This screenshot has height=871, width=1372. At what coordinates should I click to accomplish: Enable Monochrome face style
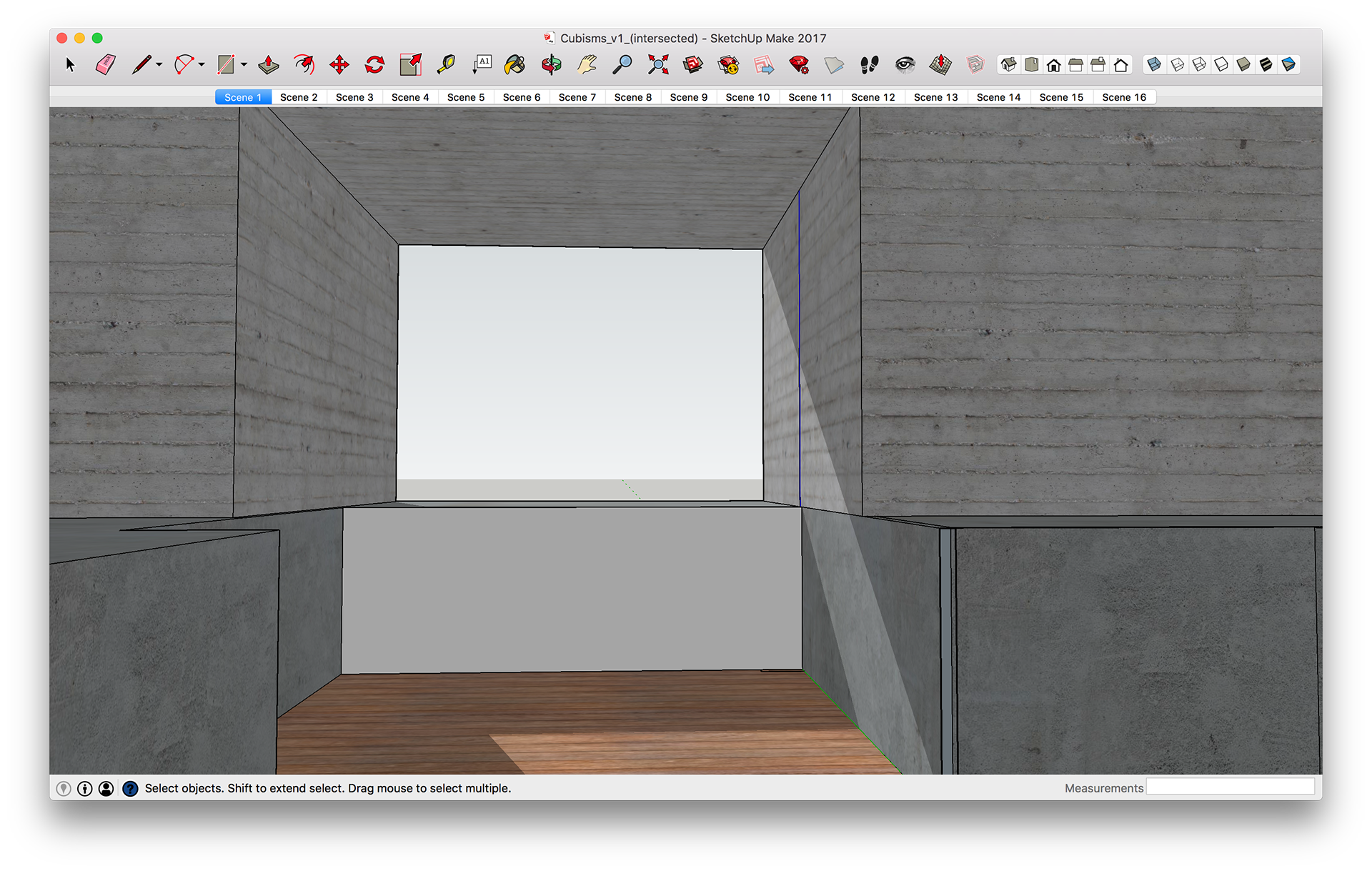(x=1288, y=65)
